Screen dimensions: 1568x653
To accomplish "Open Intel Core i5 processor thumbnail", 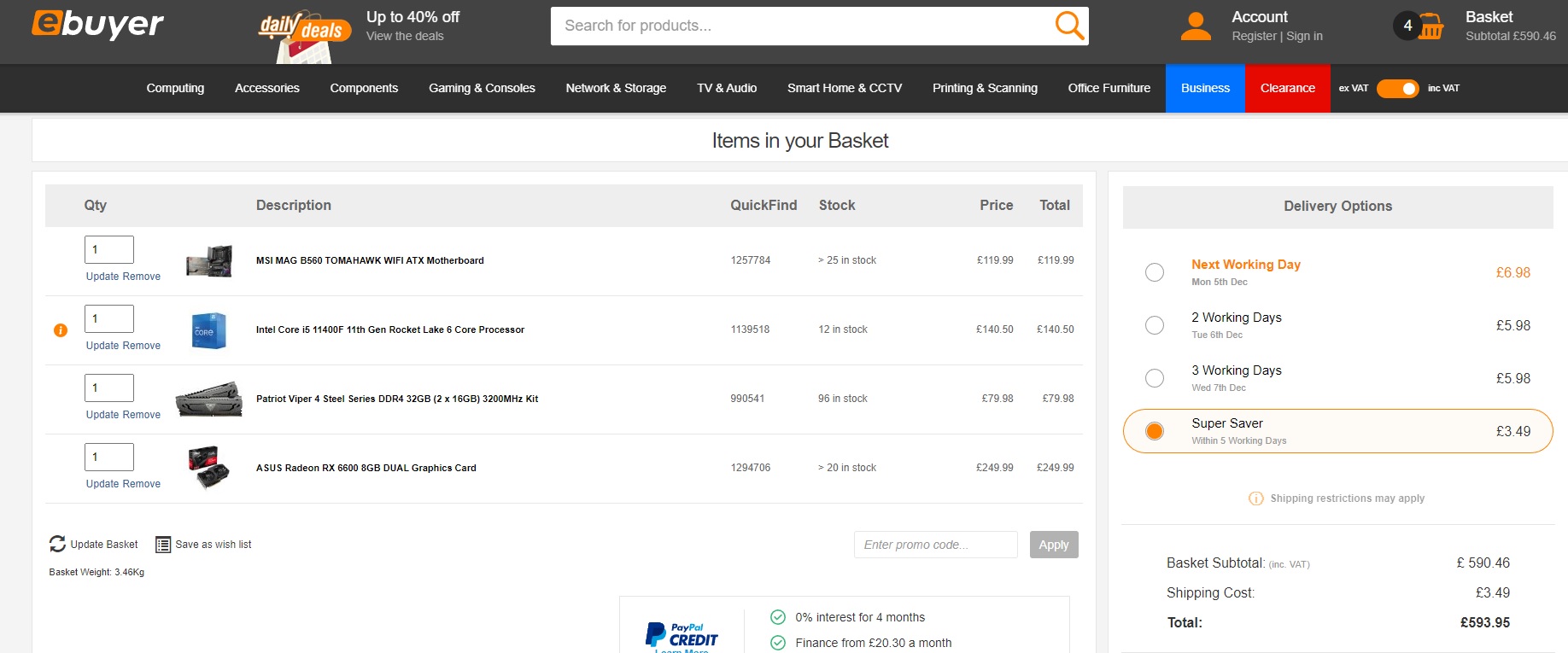I will pyautogui.click(x=209, y=330).
